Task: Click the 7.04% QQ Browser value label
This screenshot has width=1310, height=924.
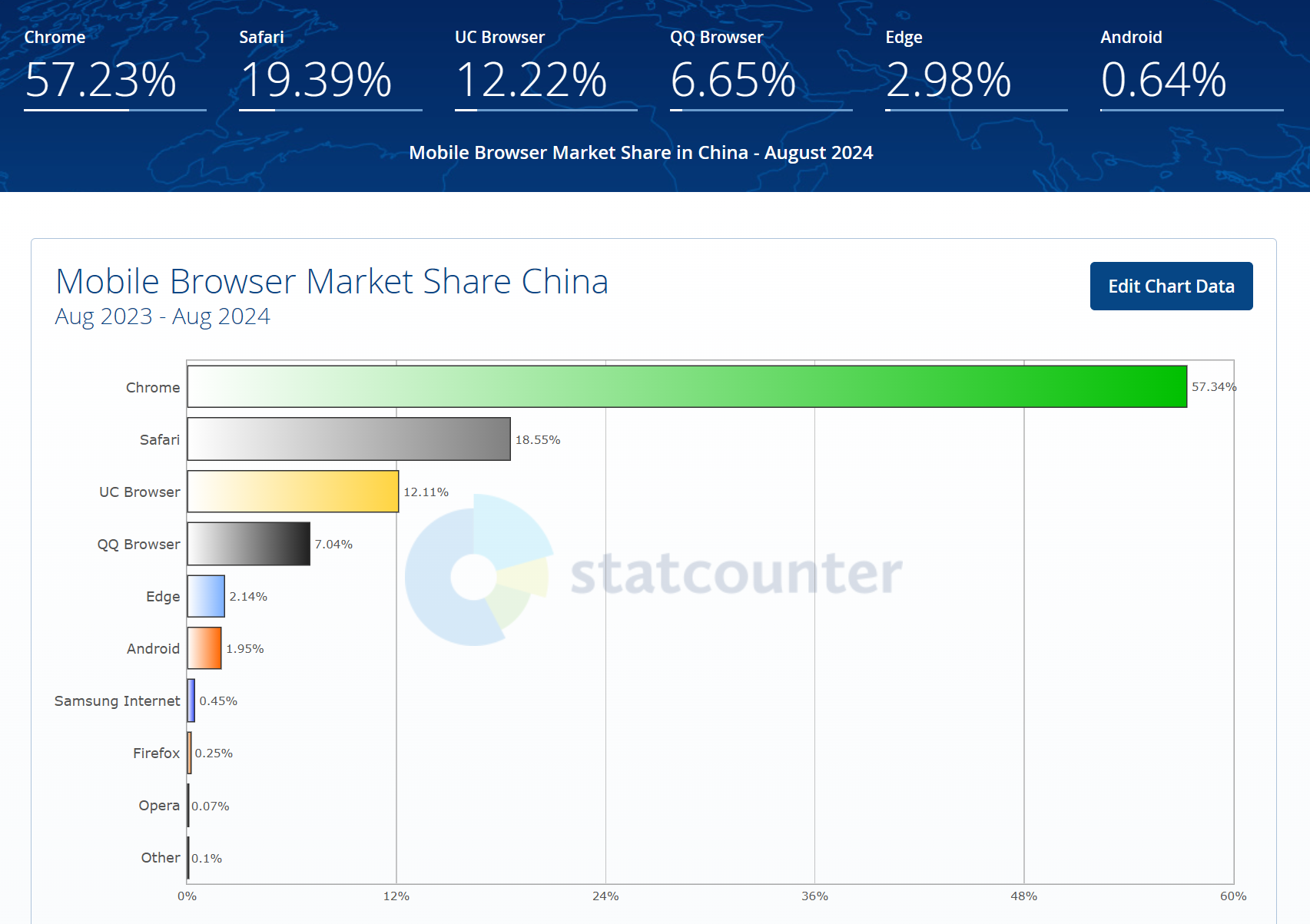Action: (333, 545)
